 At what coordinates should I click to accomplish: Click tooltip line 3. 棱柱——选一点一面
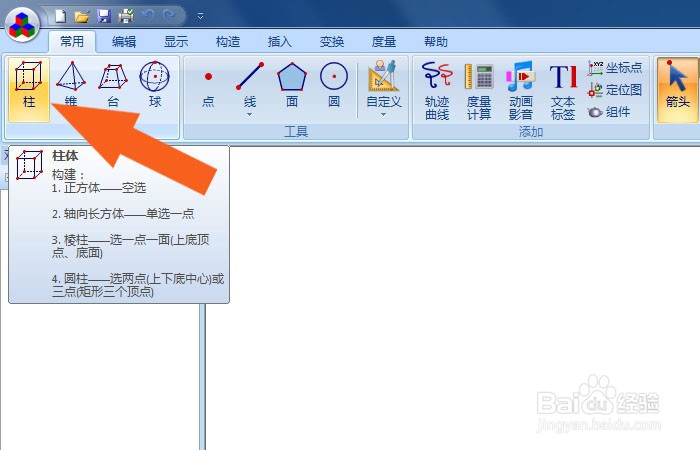point(130,246)
